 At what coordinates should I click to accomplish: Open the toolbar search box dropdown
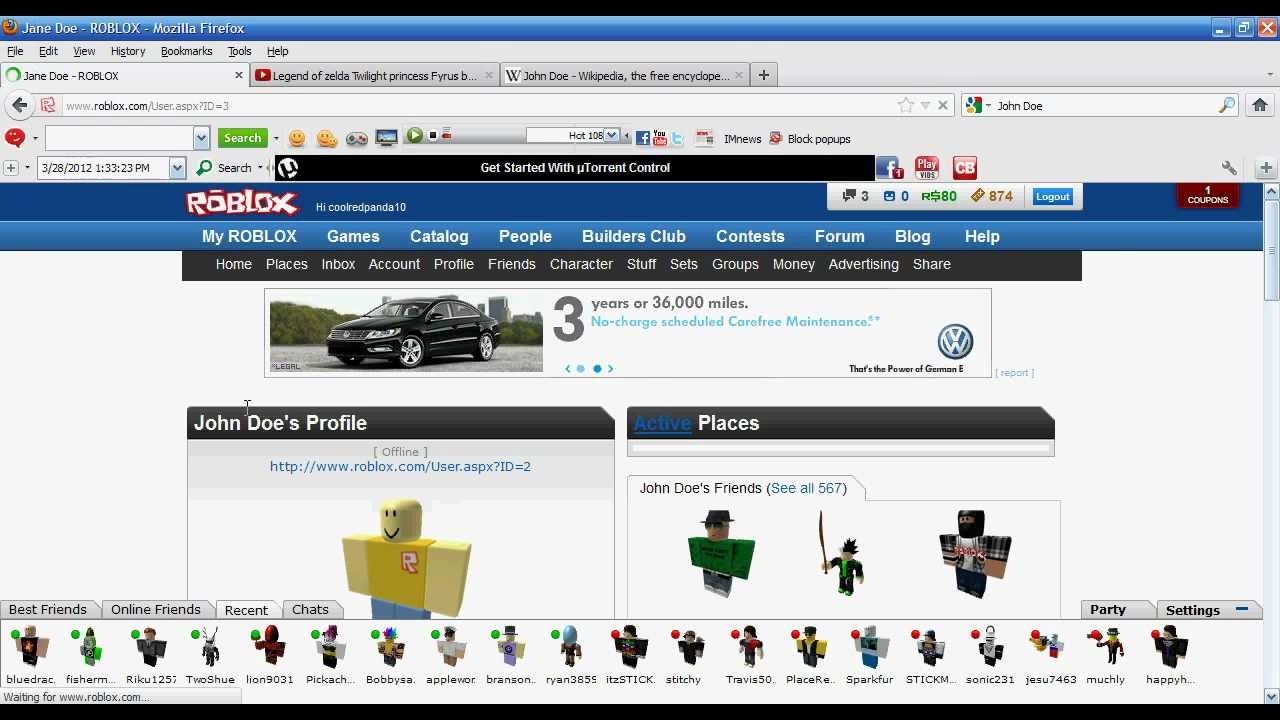tap(201, 138)
